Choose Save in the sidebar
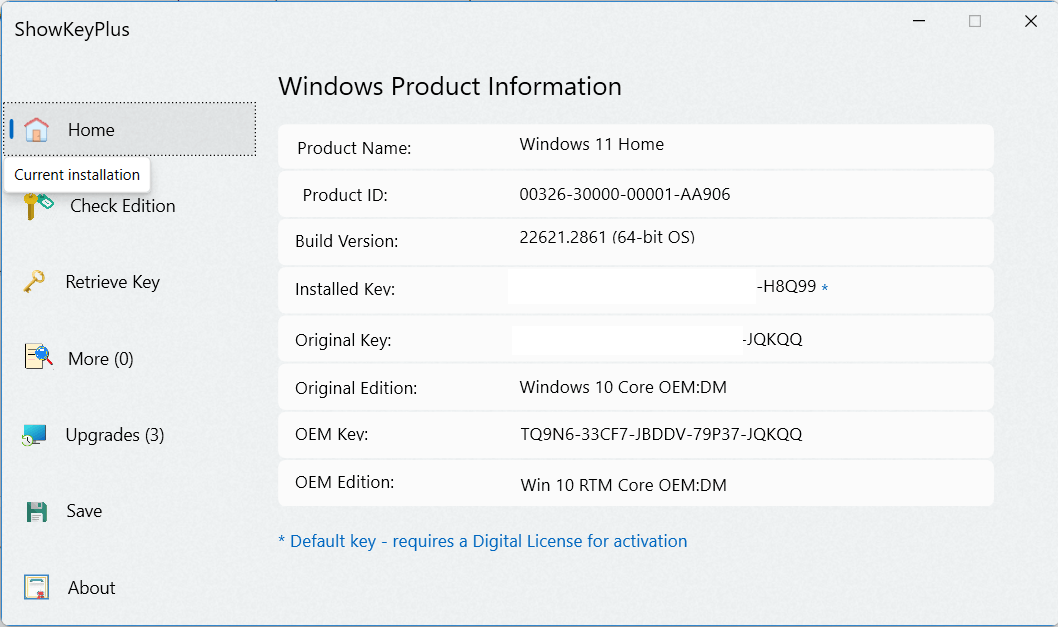1058x627 pixels. point(84,511)
